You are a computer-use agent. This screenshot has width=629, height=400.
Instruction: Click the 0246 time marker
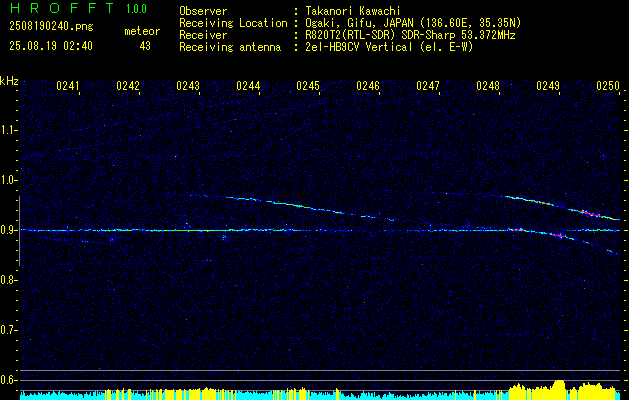click(368, 85)
